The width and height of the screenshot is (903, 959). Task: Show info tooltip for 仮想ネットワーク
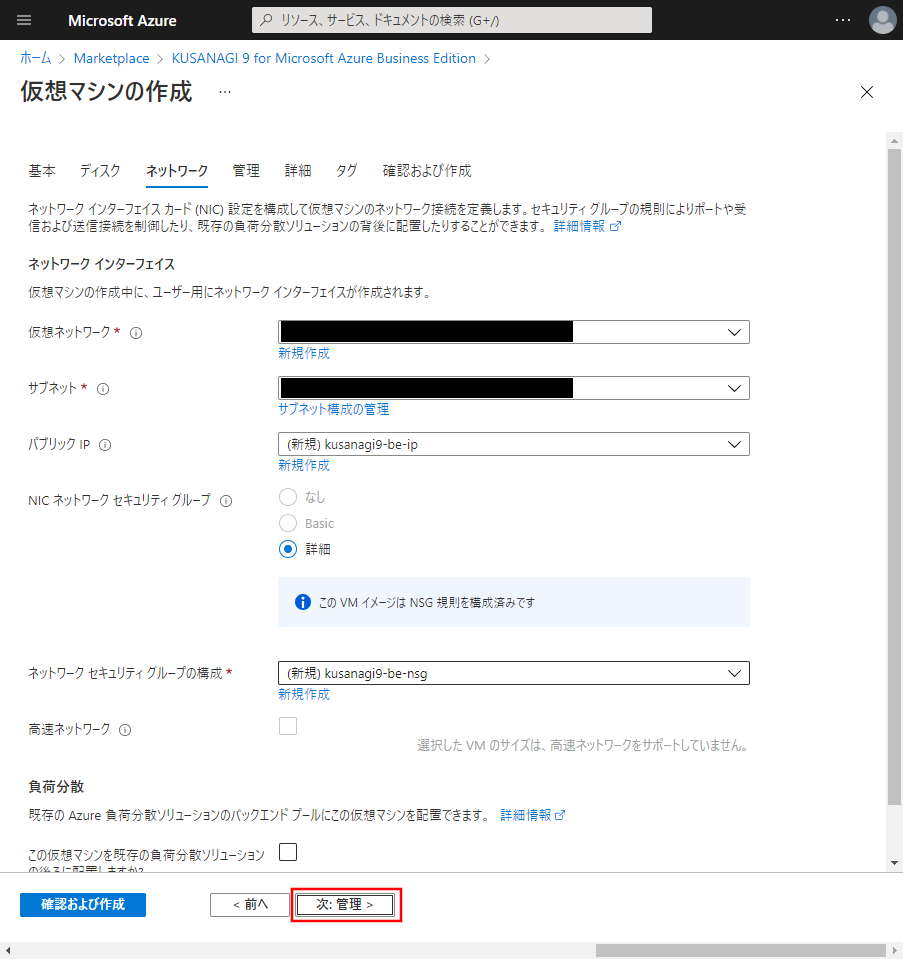tap(136, 333)
